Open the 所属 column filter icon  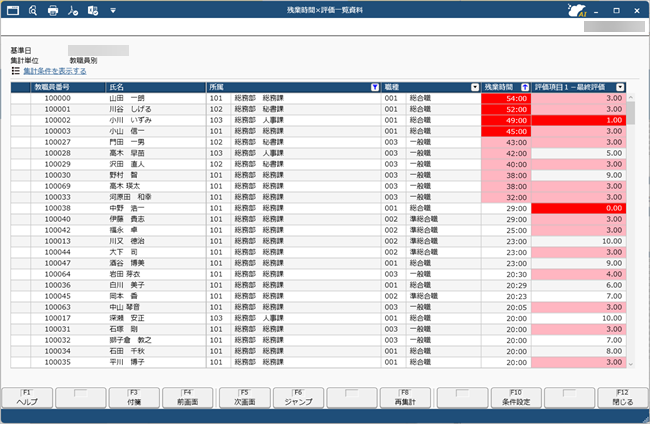(375, 87)
